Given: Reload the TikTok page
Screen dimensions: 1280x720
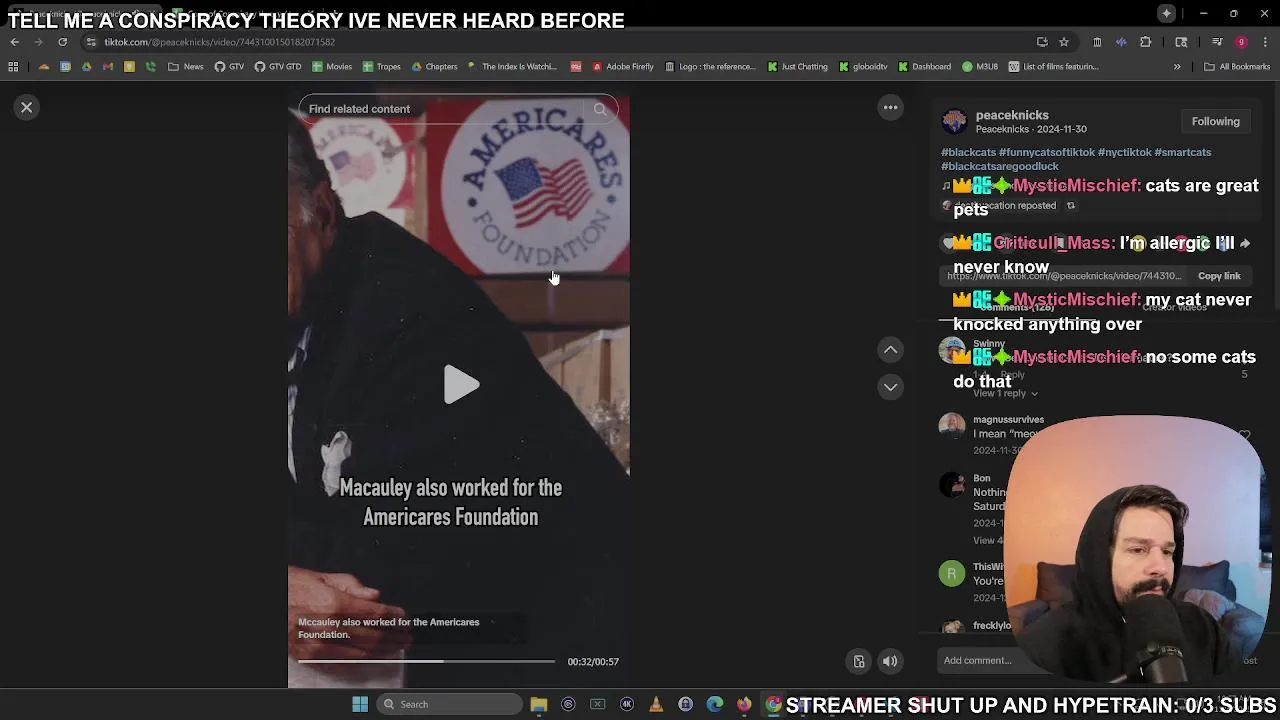Looking at the screenshot, I should [62, 42].
